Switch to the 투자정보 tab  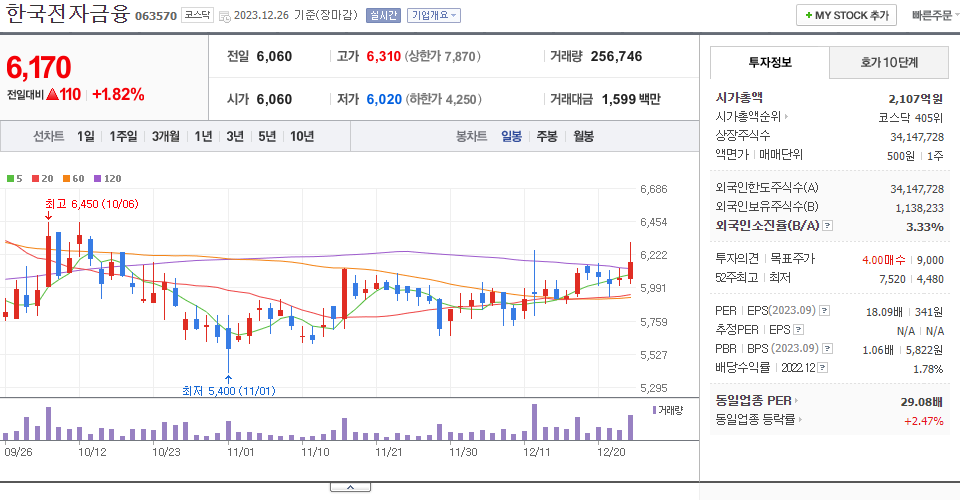(x=770, y=62)
